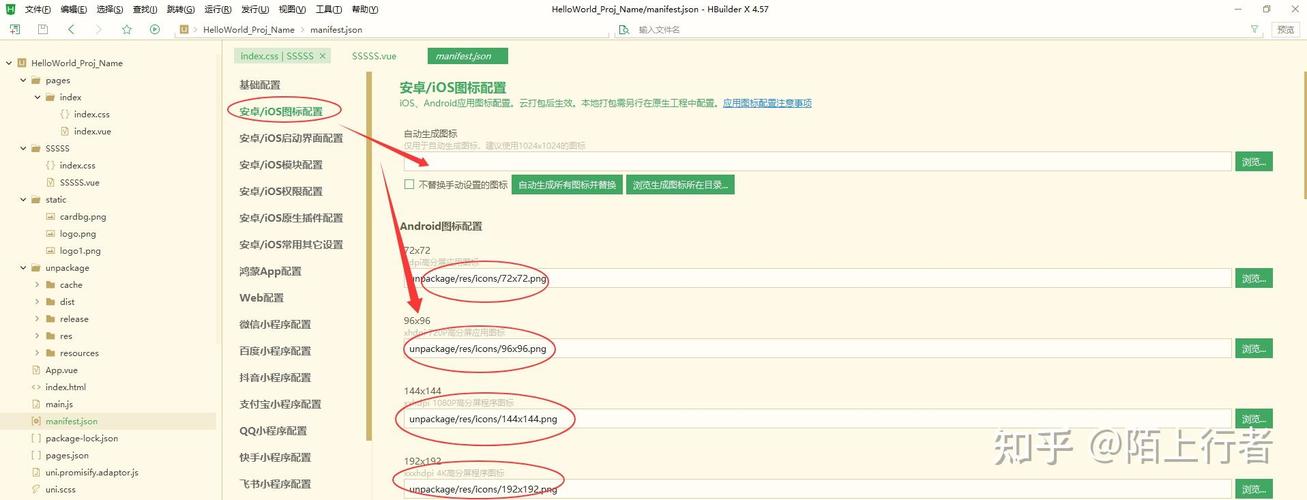This screenshot has height=500, width=1307.
Task: Open the 编辑(E) menu
Action: [x=74, y=9]
